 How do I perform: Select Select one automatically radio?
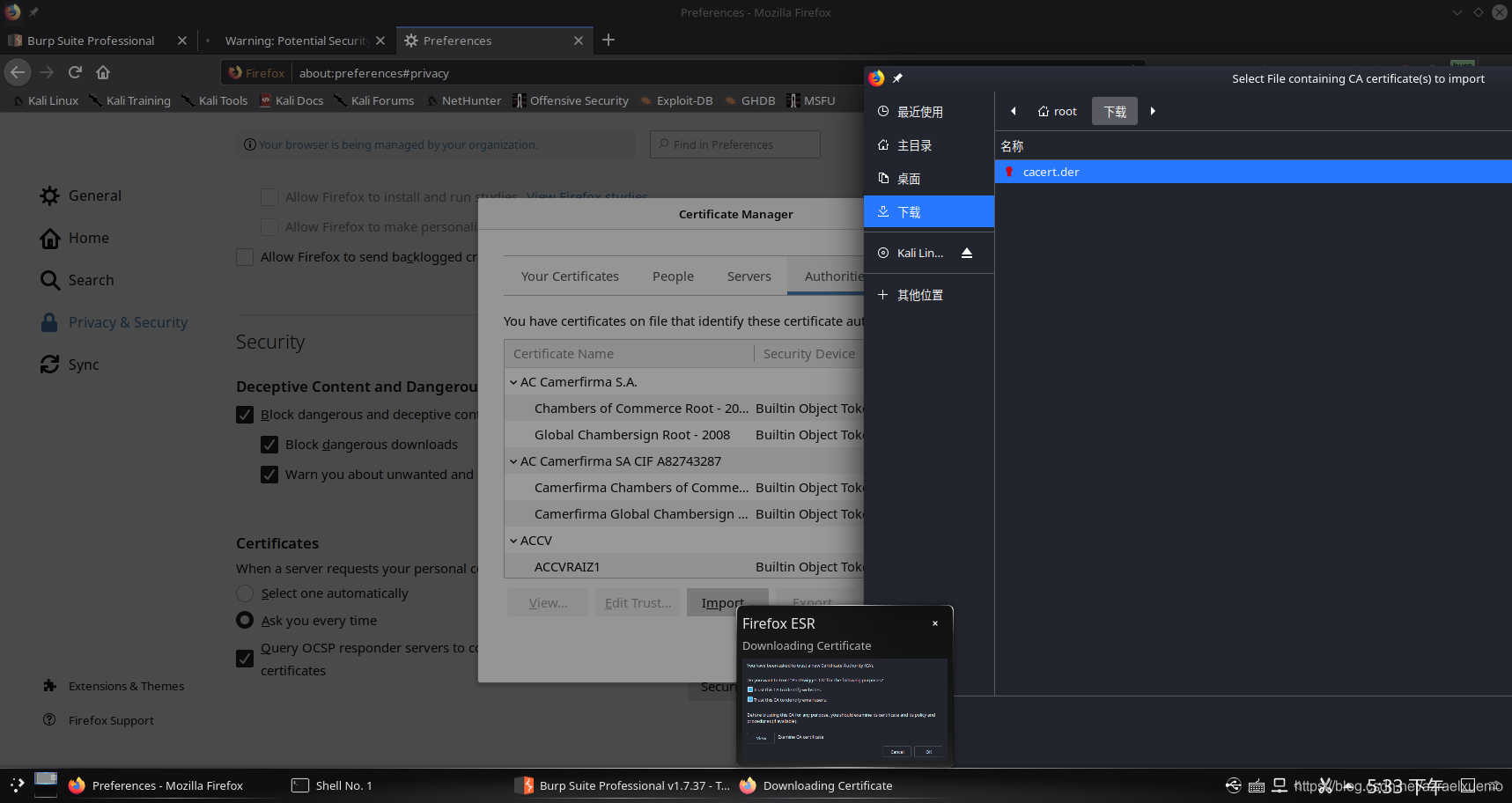click(245, 593)
